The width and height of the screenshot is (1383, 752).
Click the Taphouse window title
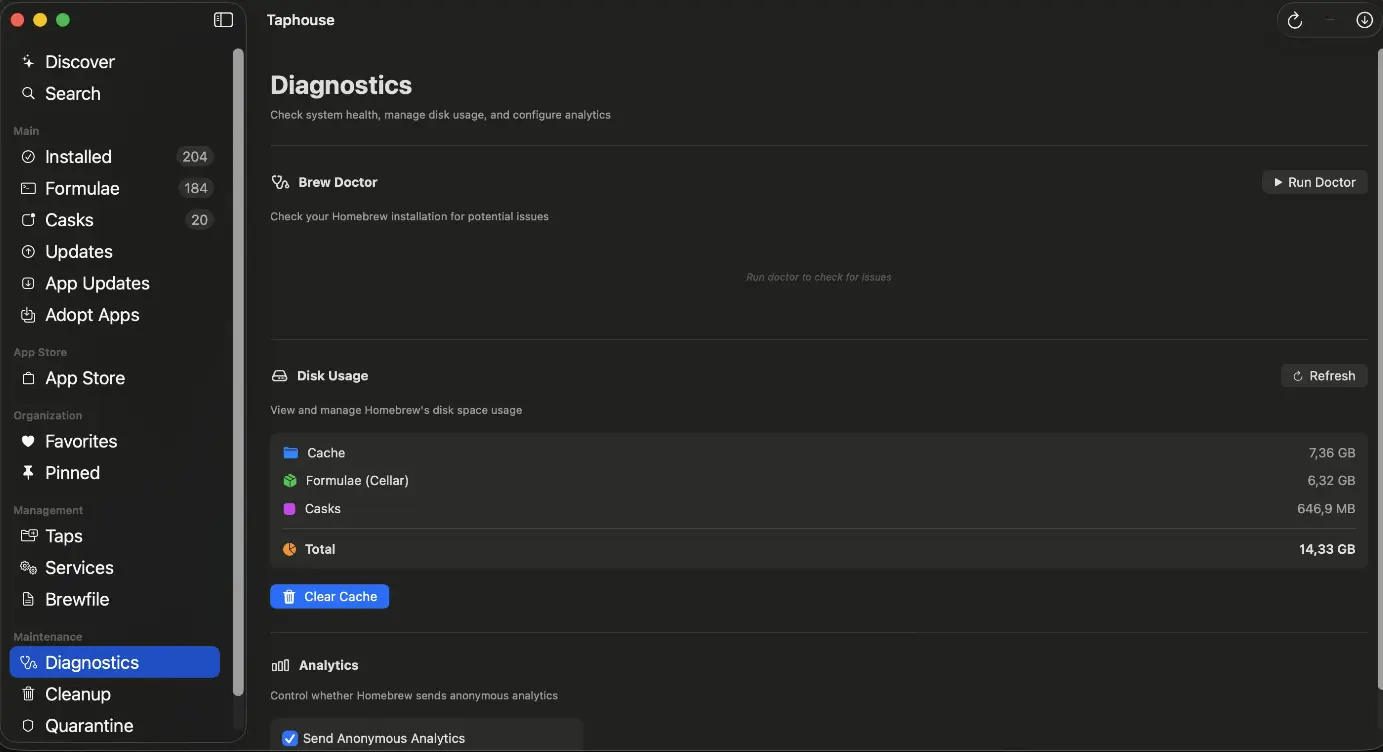(300, 20)
